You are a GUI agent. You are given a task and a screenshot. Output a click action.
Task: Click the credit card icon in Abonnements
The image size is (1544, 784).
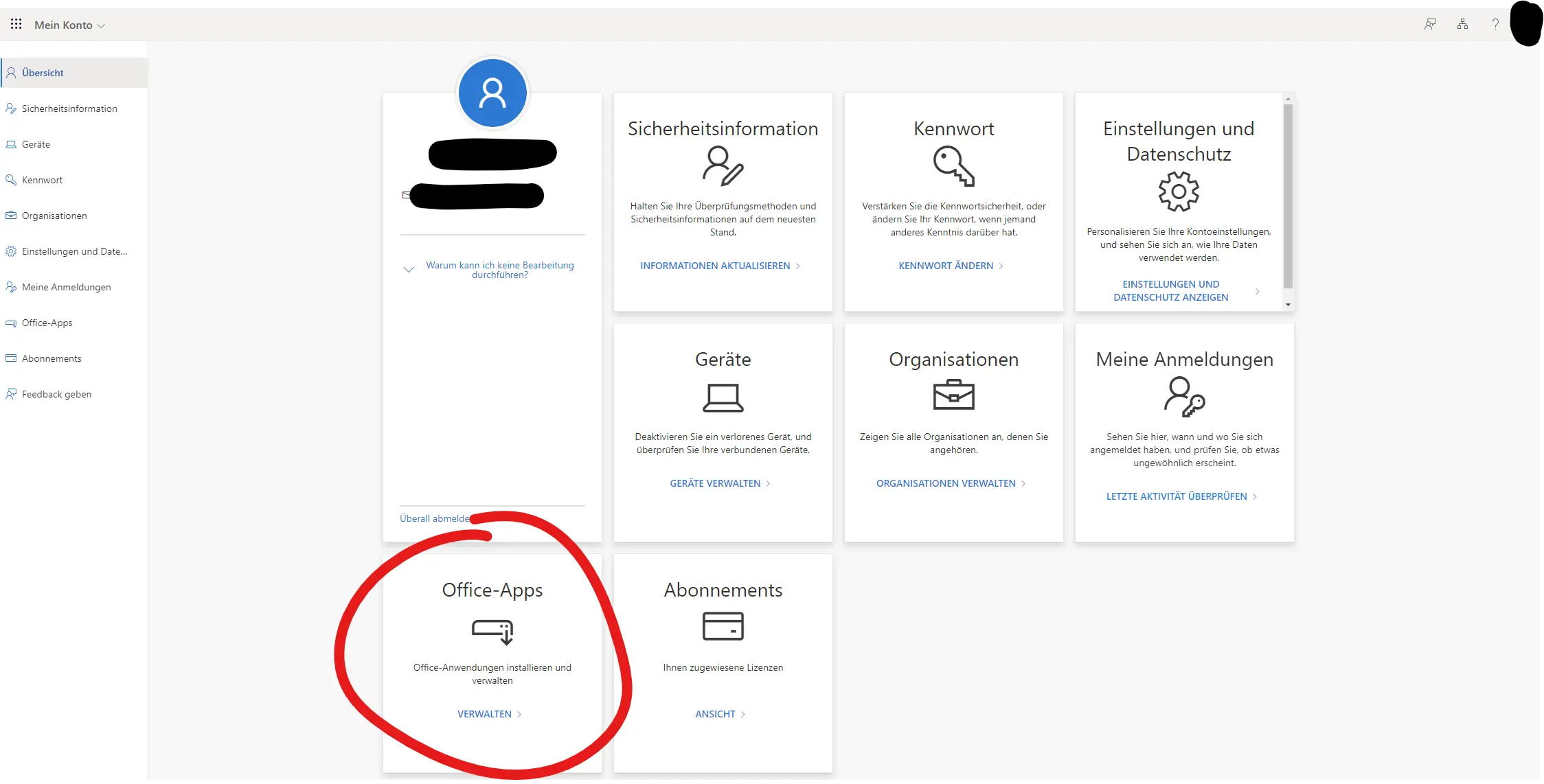click(723, 626)
